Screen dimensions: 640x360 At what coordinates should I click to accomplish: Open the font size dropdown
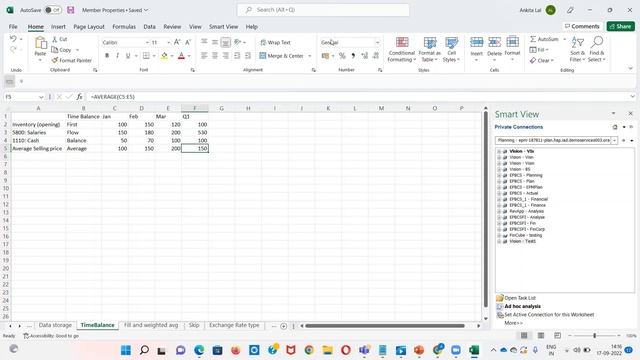(x=168, y=42)
